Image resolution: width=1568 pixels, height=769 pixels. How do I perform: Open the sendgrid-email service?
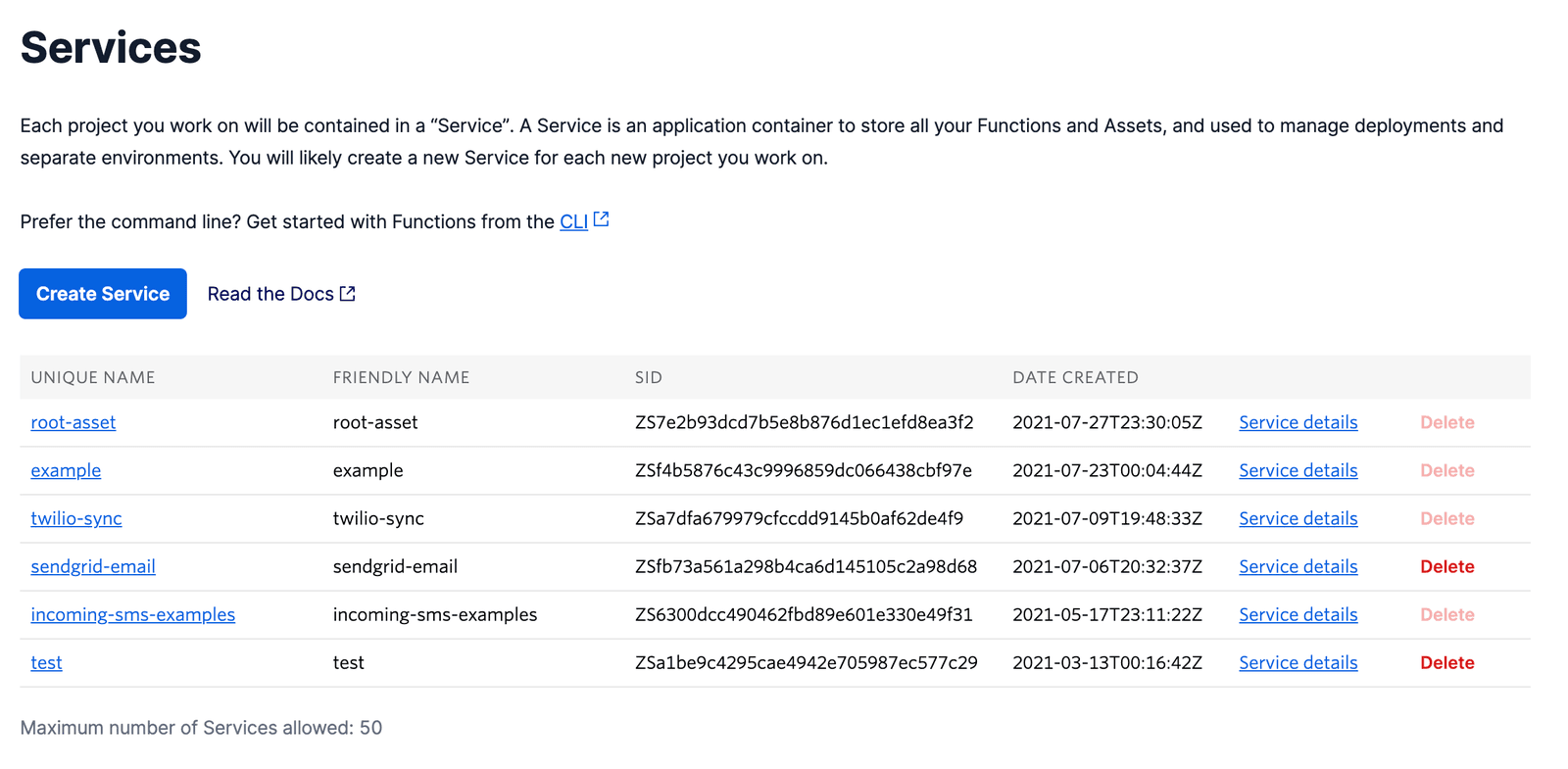coord(93,566)
